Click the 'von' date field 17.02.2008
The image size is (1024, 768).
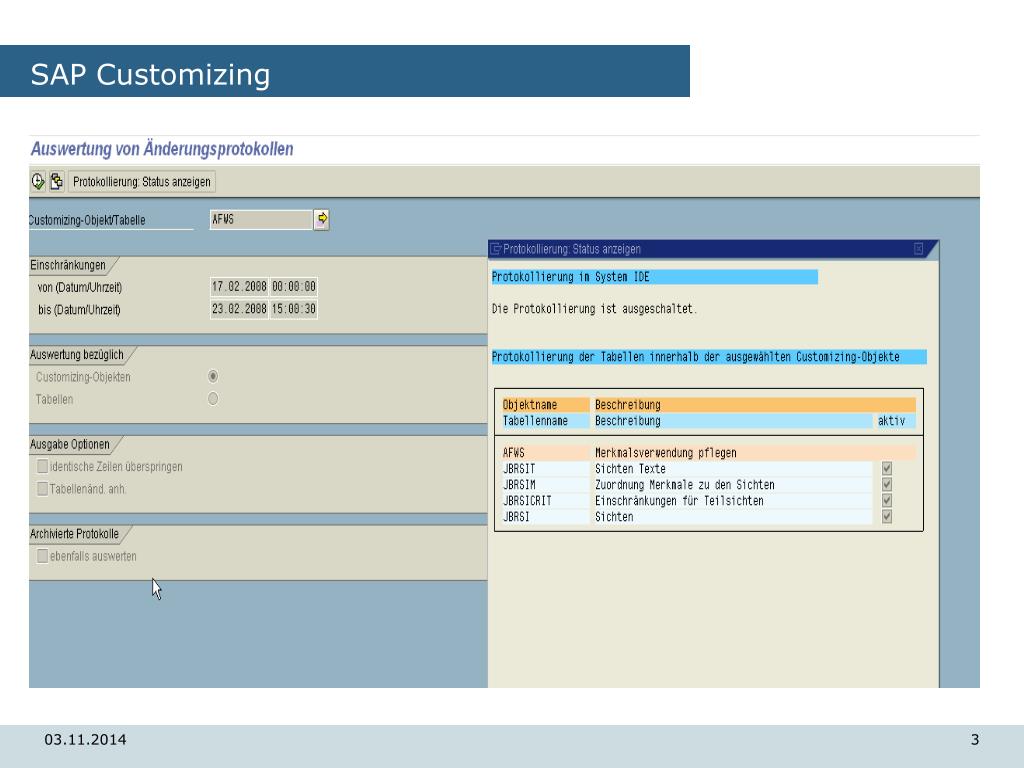[x=239, y=287]
